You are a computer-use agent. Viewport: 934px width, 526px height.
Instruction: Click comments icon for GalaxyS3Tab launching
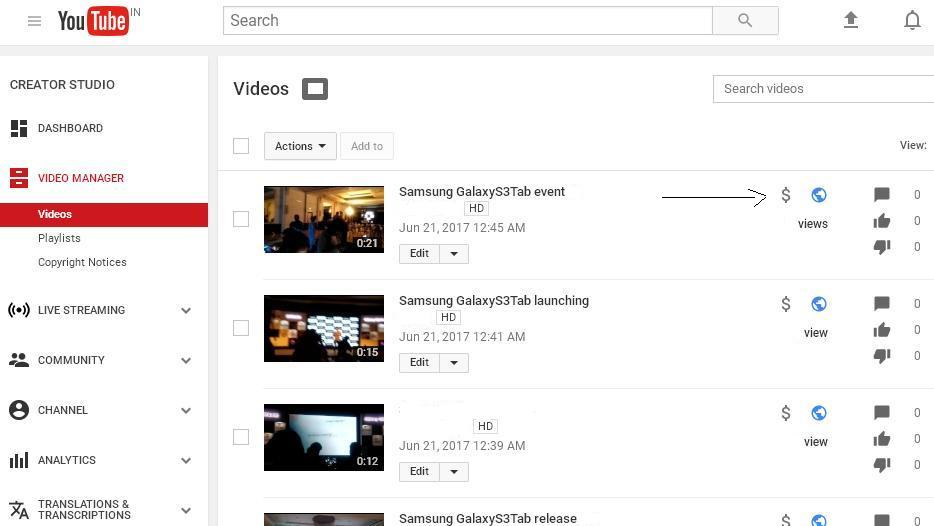coord(882,304)
